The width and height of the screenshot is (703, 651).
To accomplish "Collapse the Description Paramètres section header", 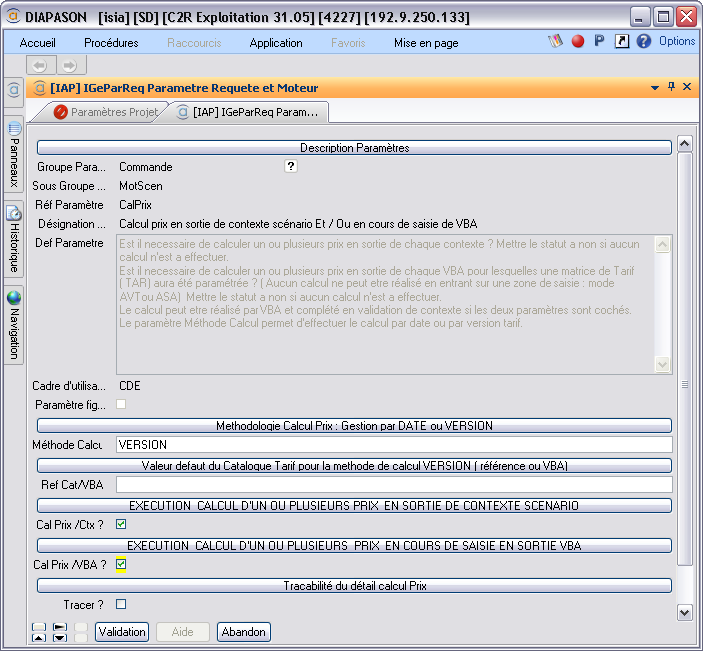I will tap(354, 148).
